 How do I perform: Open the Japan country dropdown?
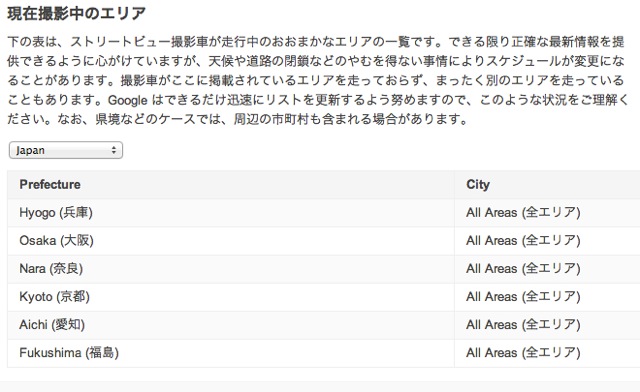[66, 150]
